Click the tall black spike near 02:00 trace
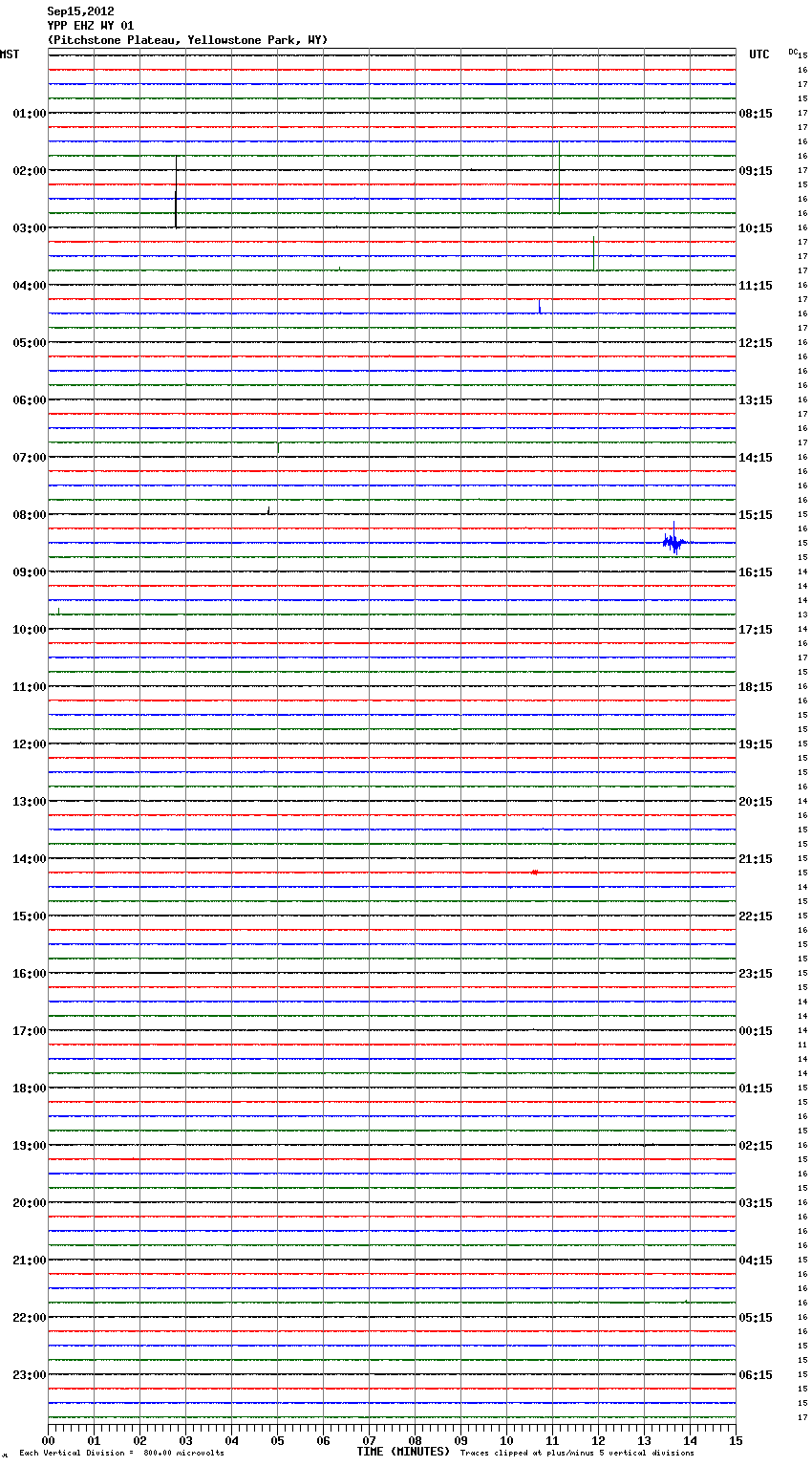This screenshot has width=812, height=1466. [x=176, y=191]
